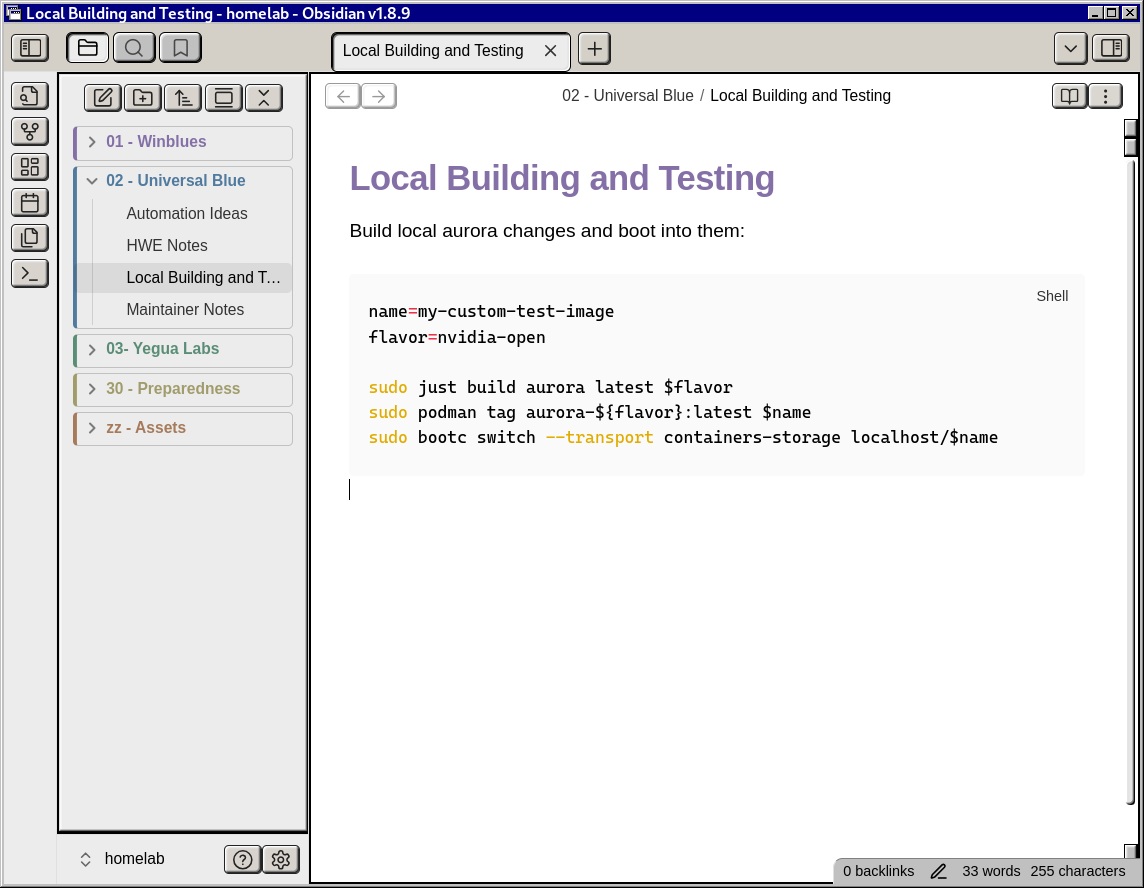Image resolution: width=1144 pixels, height=888 pixels.
Task: Create a new folder
Action: (x=143, y=98)
